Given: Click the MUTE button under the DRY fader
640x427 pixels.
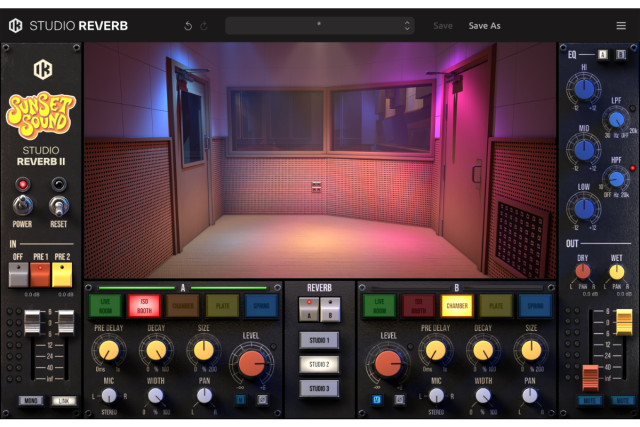Looking at the screenshot, I should [x=589, y=401].
